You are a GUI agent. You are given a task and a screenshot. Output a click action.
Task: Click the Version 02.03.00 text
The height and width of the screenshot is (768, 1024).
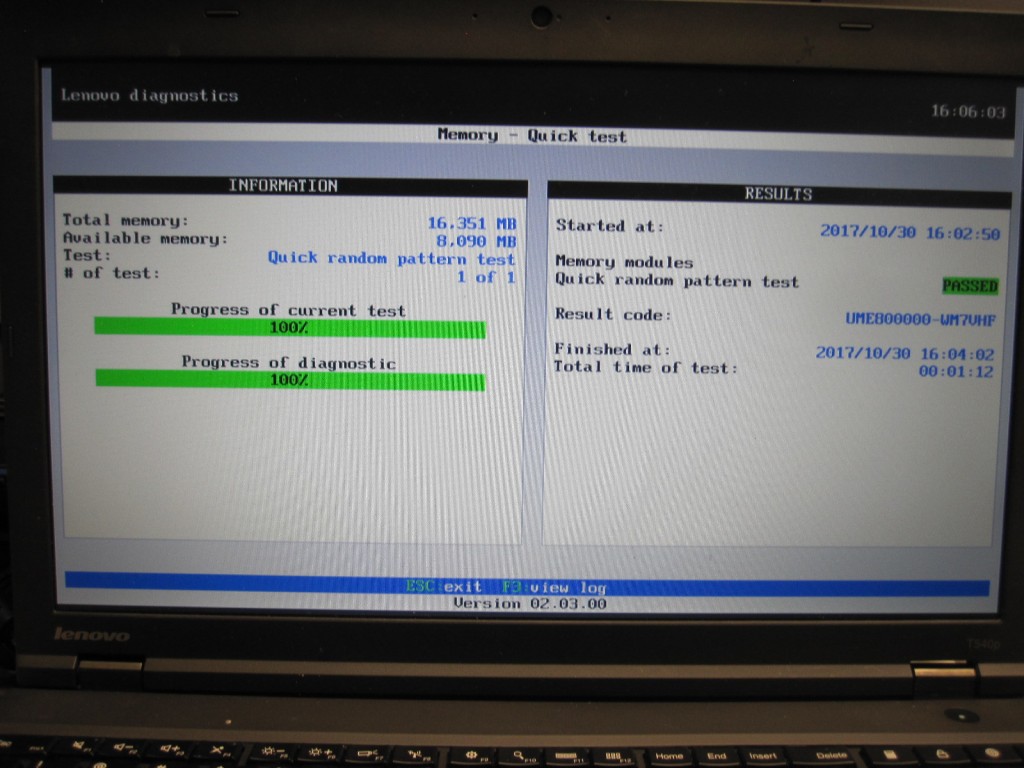[x=530, y=603]
